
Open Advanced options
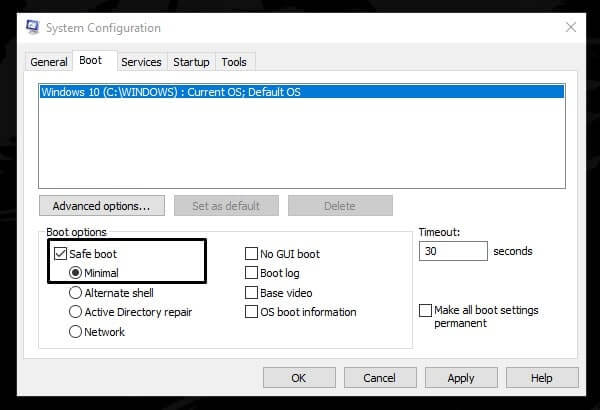click(102, 206)
